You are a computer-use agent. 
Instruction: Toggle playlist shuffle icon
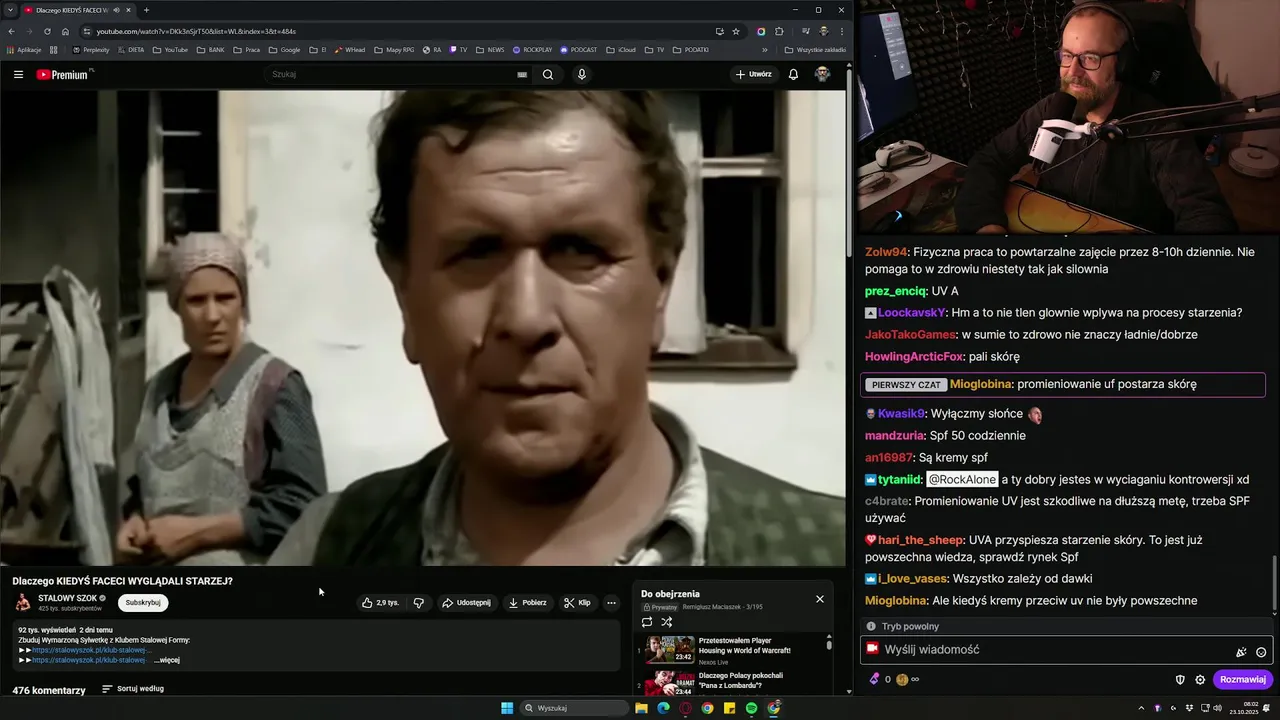tap(667, 622)
